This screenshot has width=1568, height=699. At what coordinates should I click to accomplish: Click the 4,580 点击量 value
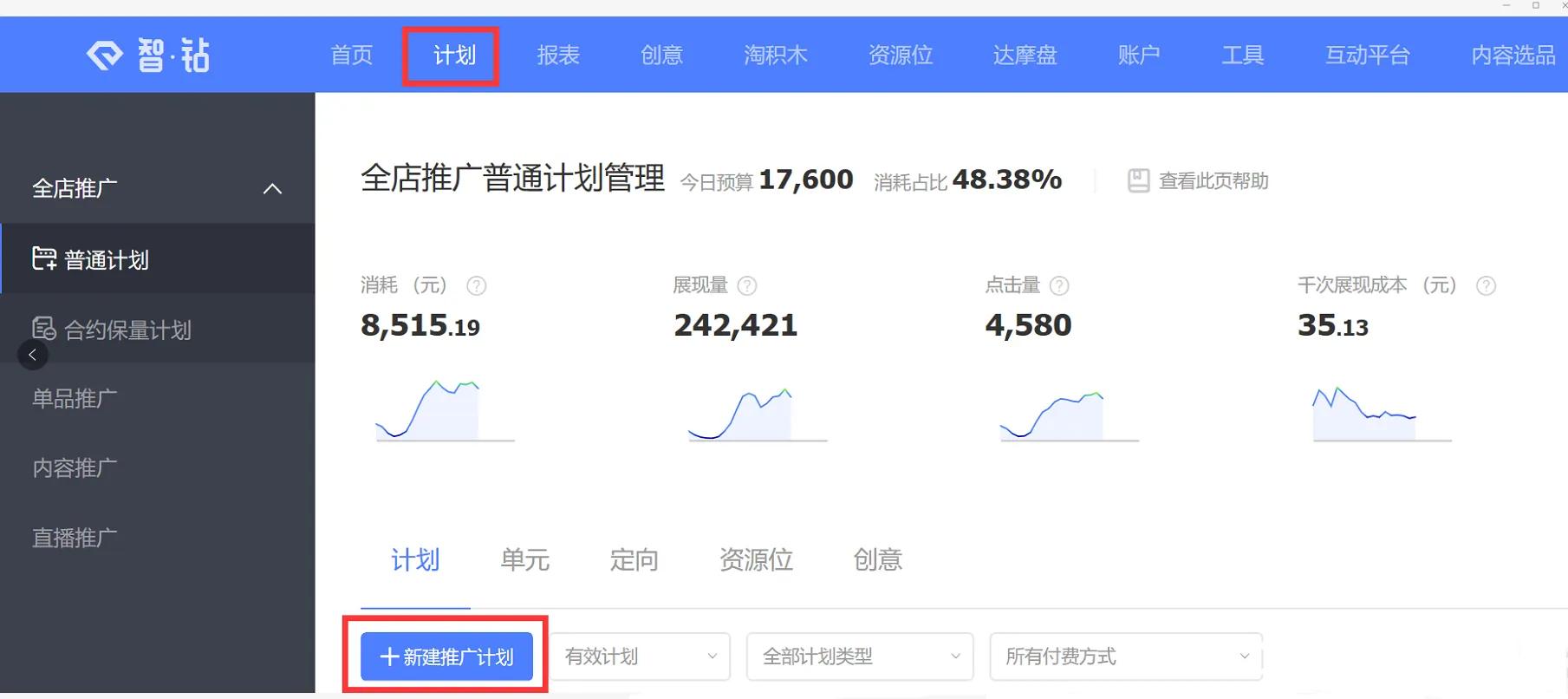1028,325
